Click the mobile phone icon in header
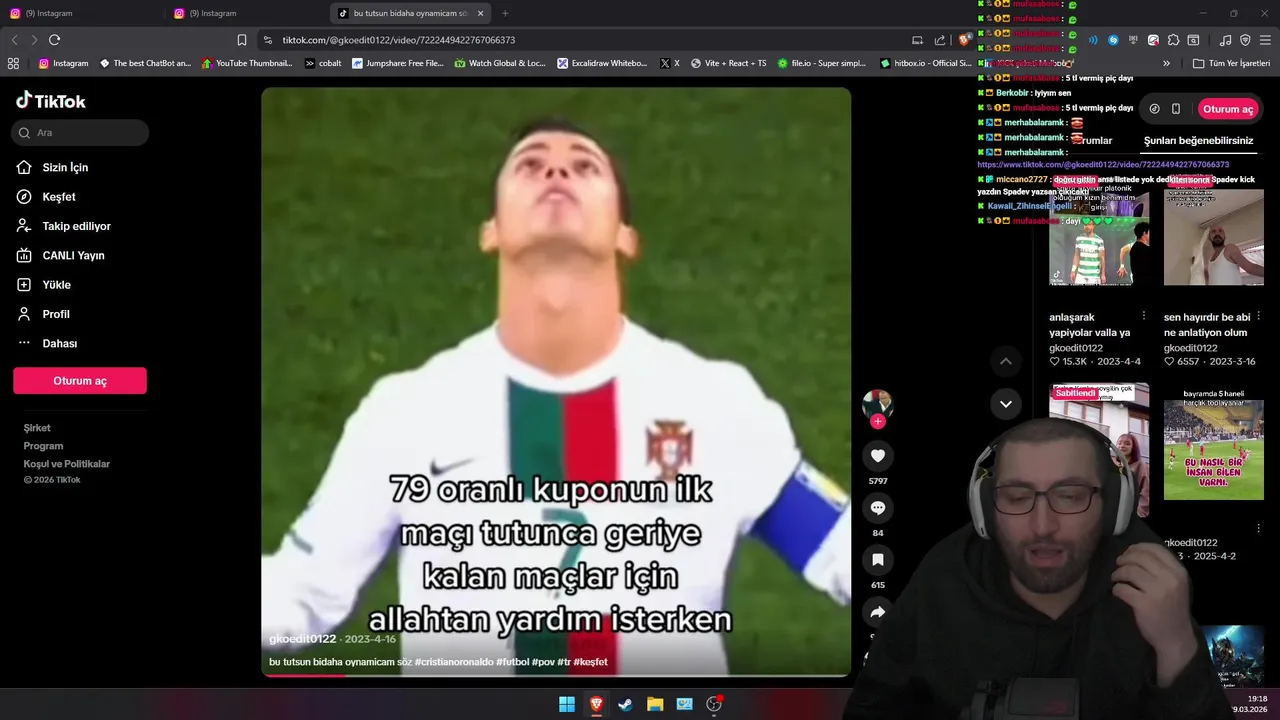The height and width of the screenshot is (720, 1280). pyautogui.click(x=1176, y=109)
